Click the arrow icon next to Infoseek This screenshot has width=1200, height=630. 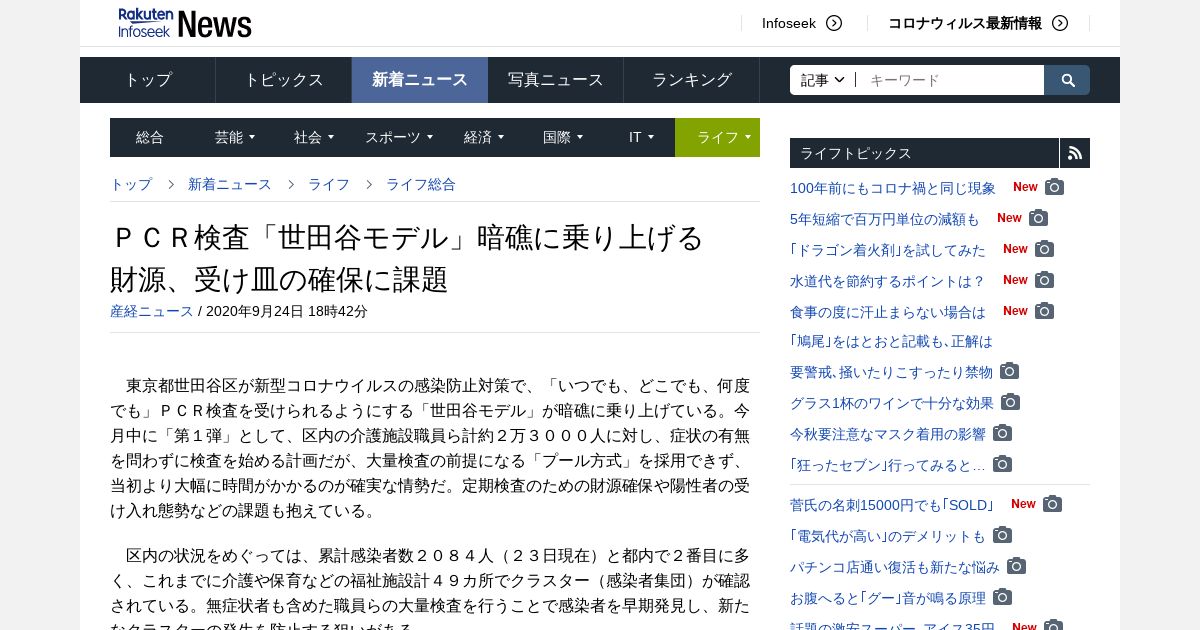coord(834,23)
